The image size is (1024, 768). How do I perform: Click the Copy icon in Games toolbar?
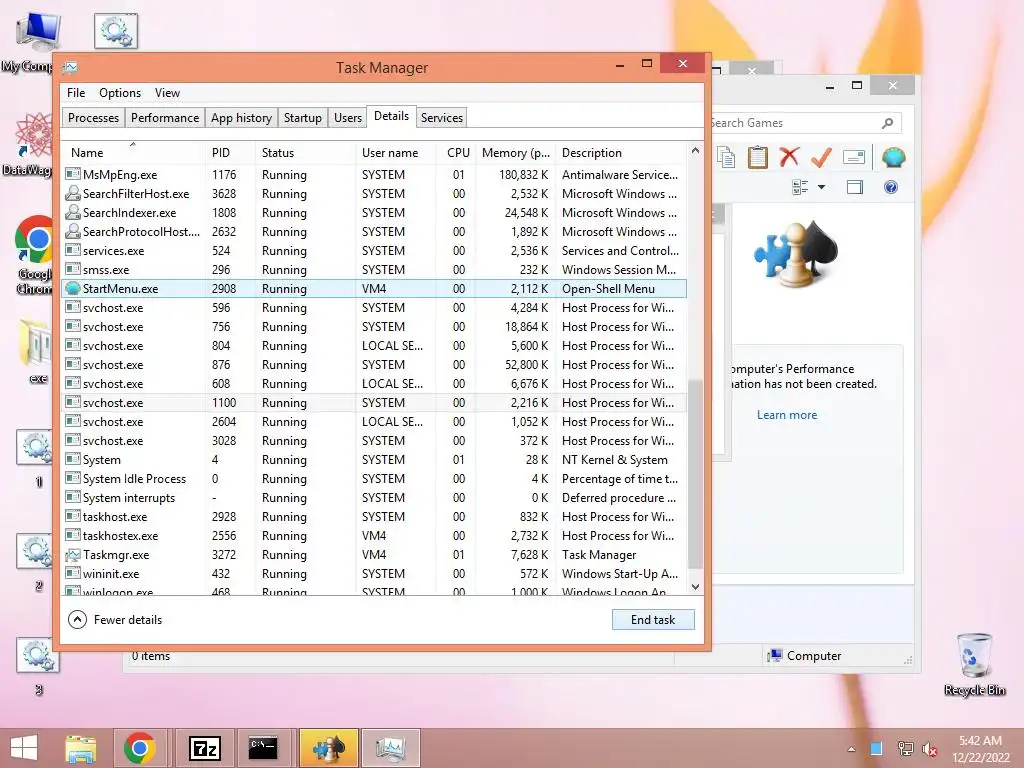pyautogui.click(x=726, y=157)
